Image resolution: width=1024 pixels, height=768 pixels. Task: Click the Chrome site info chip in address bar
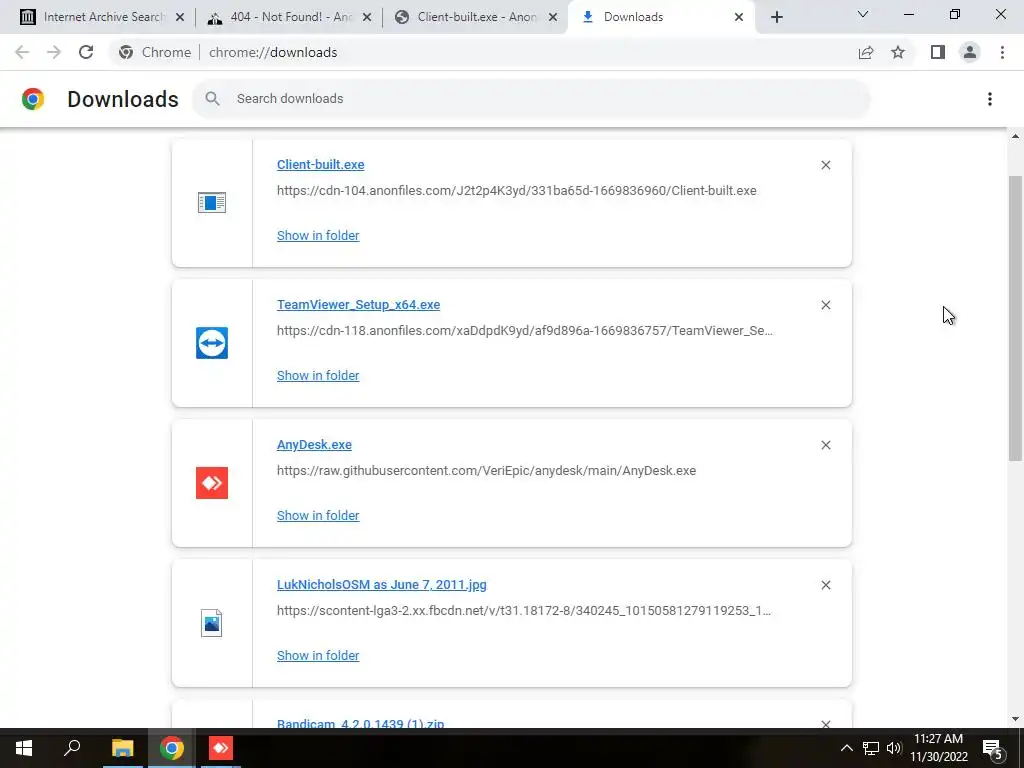(155, 52)
